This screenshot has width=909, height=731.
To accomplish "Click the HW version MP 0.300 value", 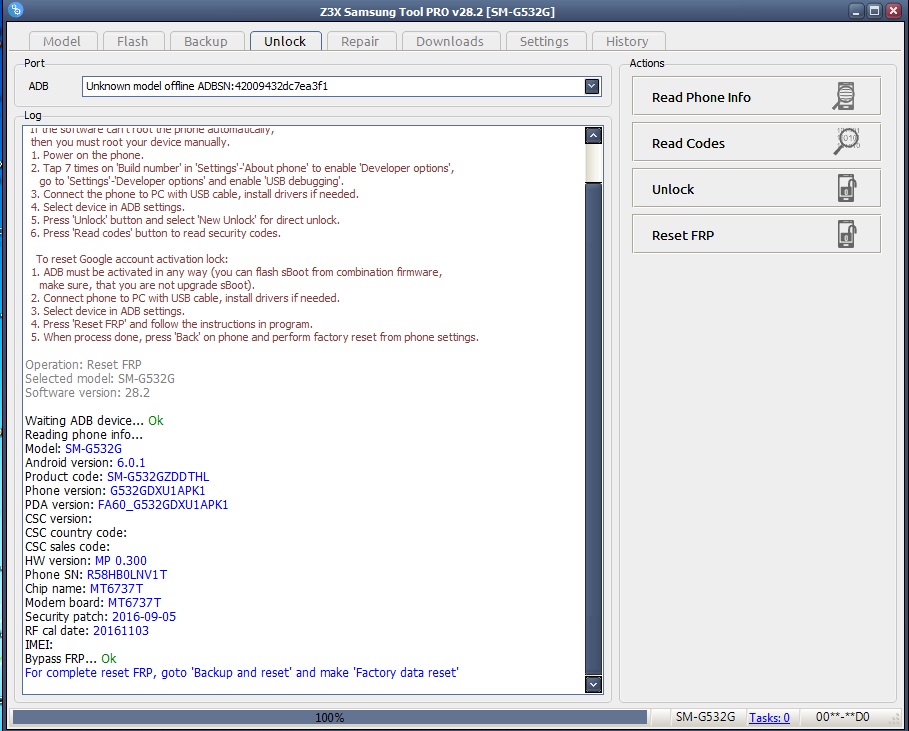I will pos(121,561).
